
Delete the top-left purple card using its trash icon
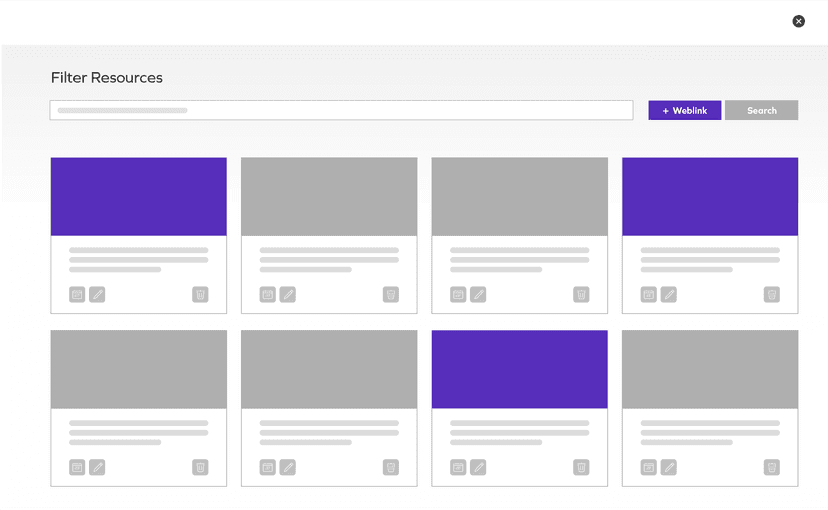(200, 294)
